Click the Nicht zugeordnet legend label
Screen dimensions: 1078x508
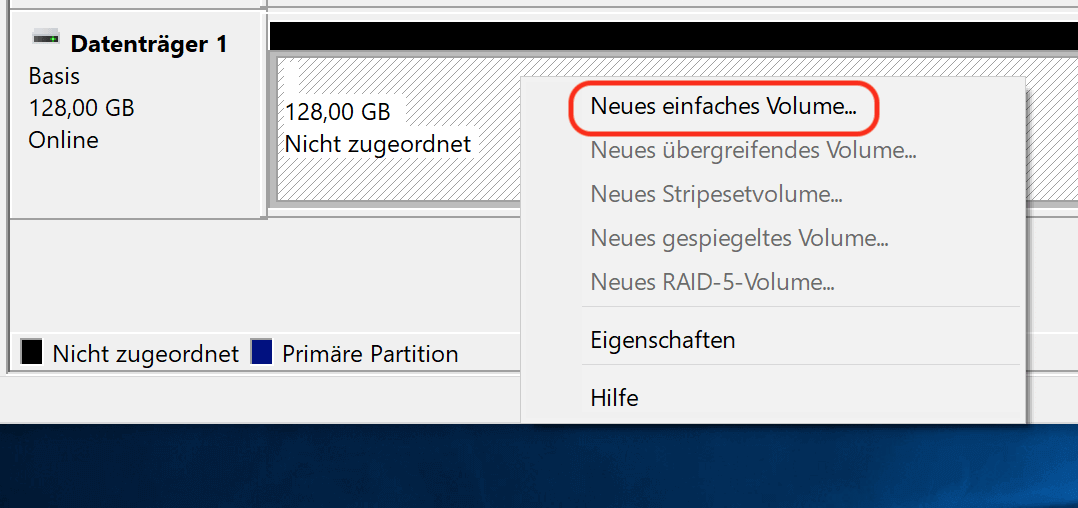pos(146,354)
